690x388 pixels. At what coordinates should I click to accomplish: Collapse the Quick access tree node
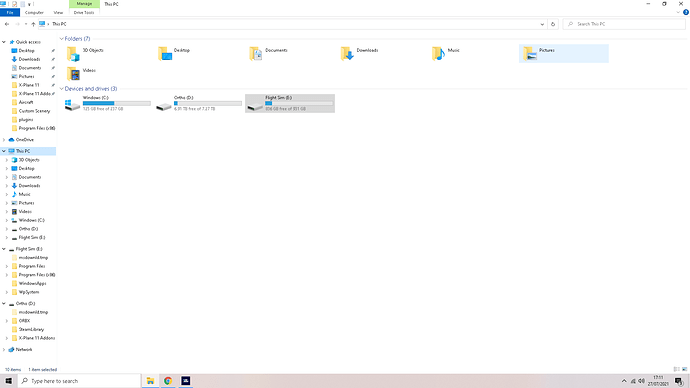pyautogui.click(x=4, y=42)
